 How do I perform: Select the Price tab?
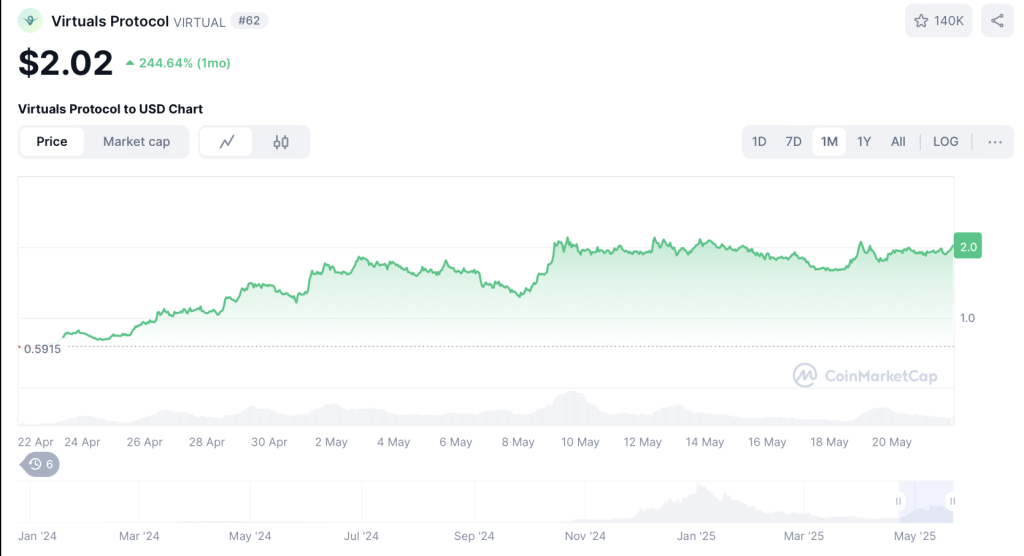[52, 142]
